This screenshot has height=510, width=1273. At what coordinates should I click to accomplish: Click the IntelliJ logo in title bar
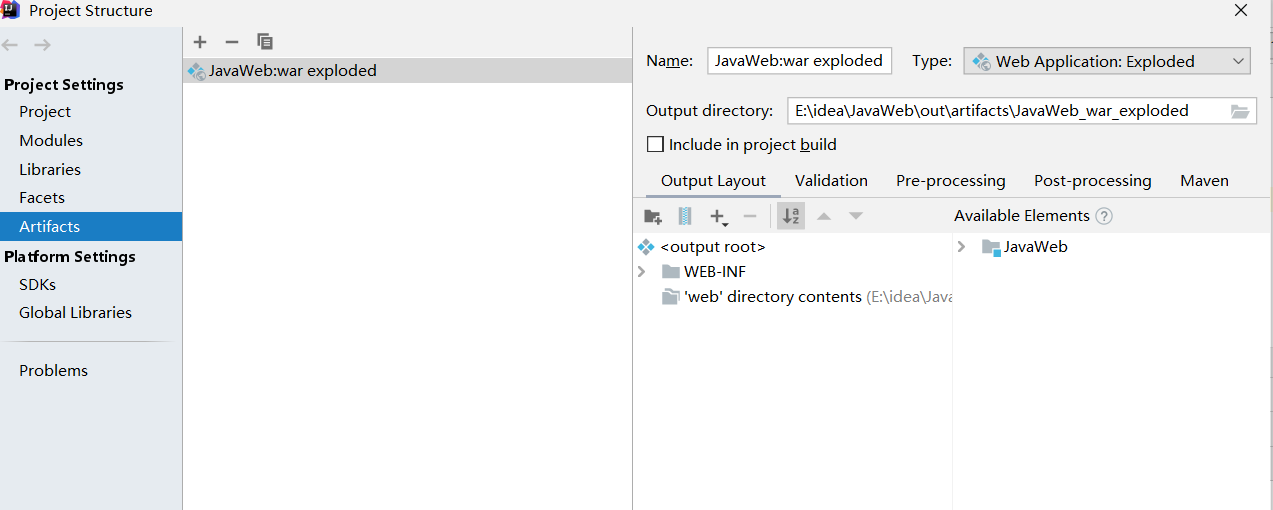click(x=12, y=11)
